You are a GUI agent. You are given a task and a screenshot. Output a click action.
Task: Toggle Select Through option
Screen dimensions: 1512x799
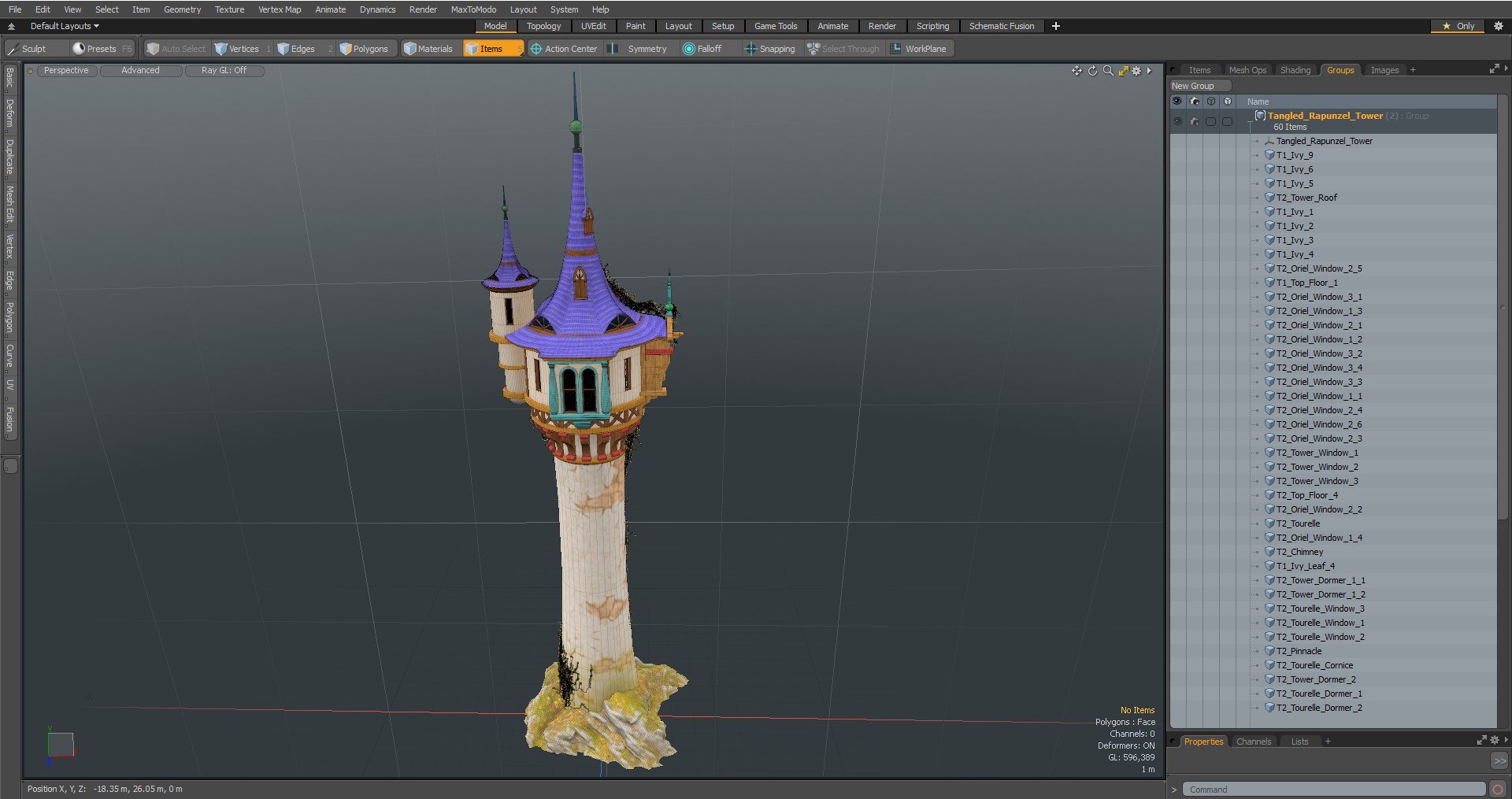(x=843, y=49)
